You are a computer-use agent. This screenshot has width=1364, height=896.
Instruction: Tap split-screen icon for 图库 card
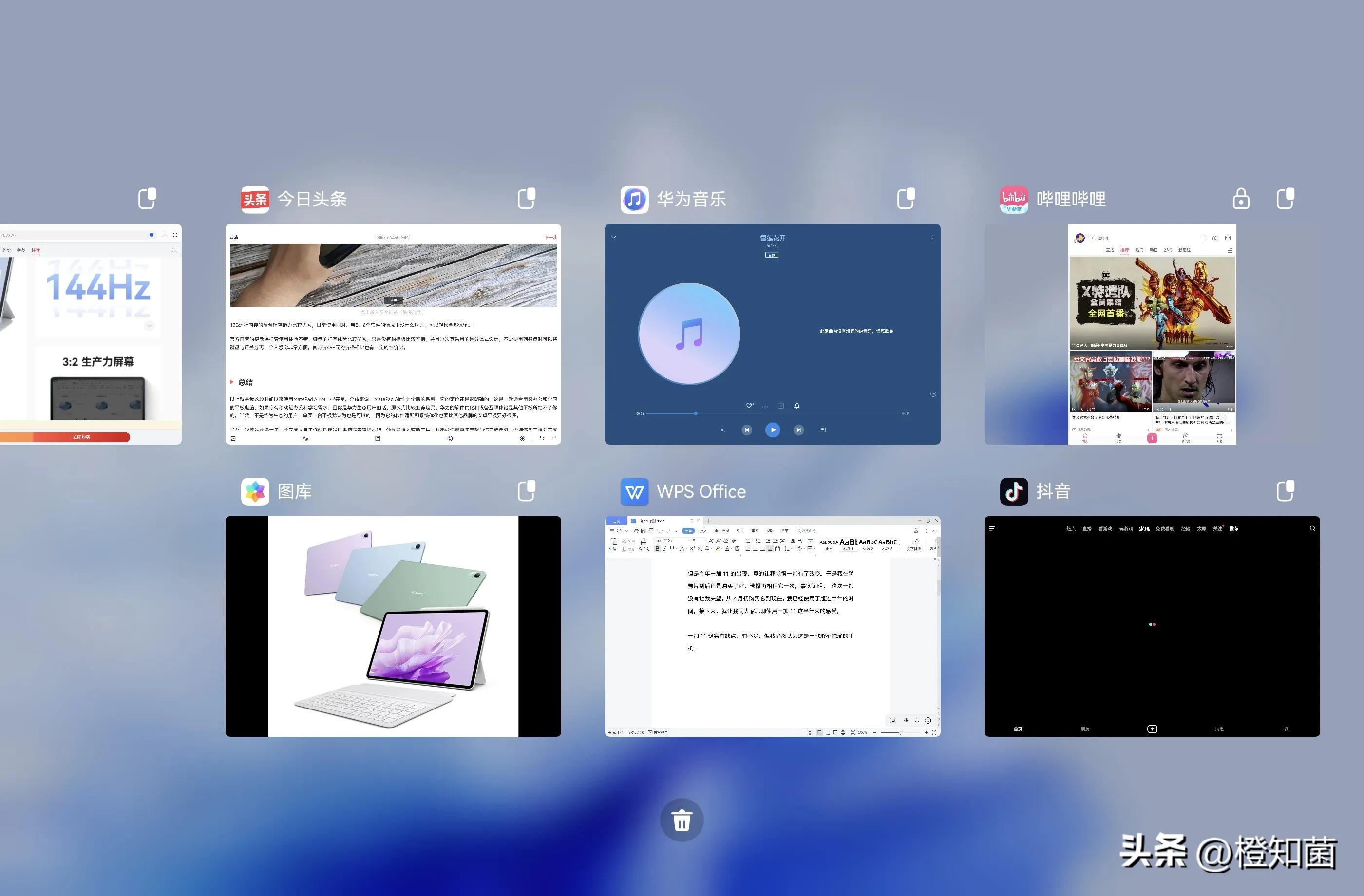(x=526, y=491)
